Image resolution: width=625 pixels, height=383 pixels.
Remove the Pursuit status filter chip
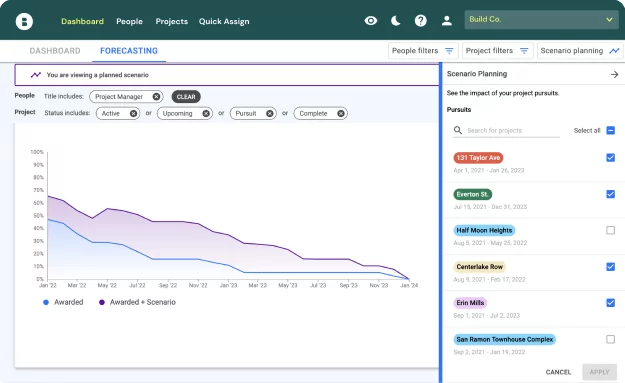pyautogui.click(x=269, y=114)
